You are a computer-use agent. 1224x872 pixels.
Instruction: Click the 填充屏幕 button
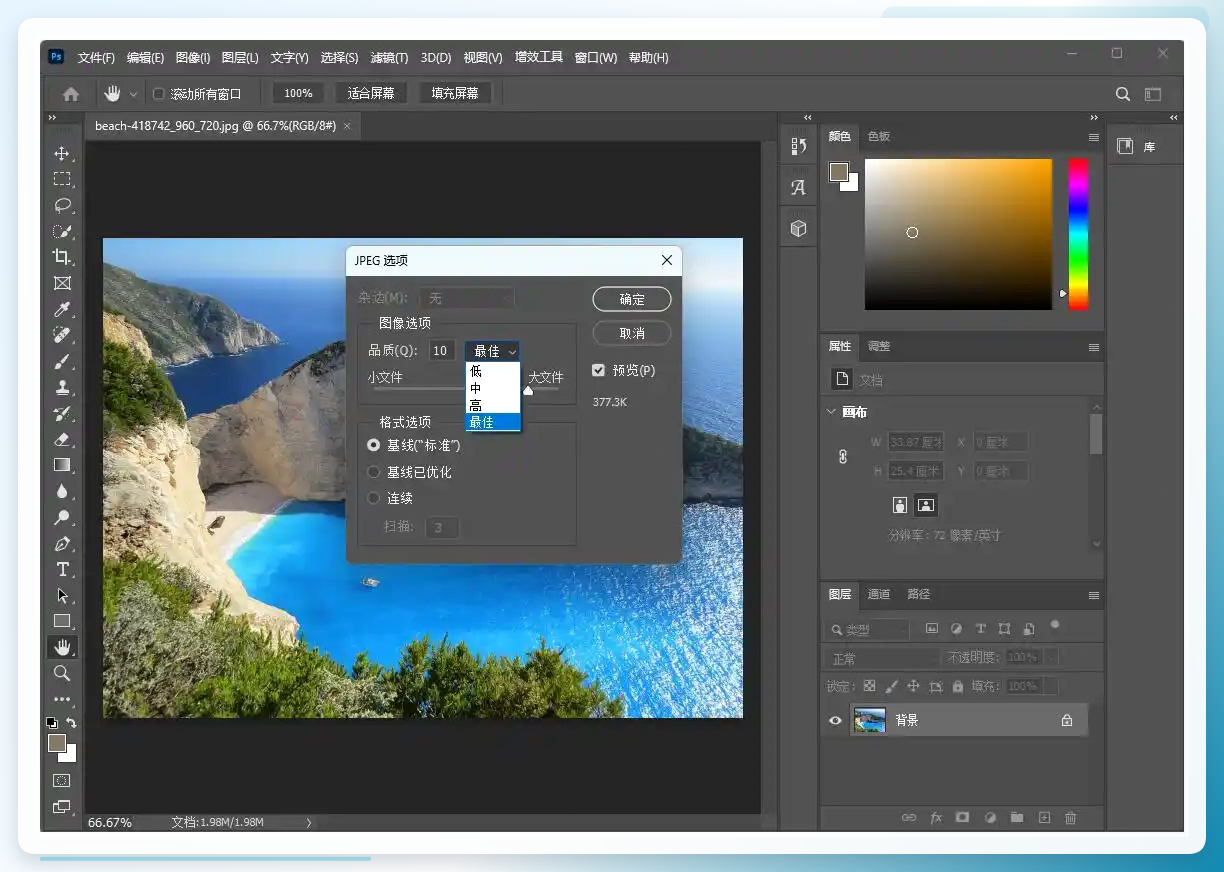(455, 93)
